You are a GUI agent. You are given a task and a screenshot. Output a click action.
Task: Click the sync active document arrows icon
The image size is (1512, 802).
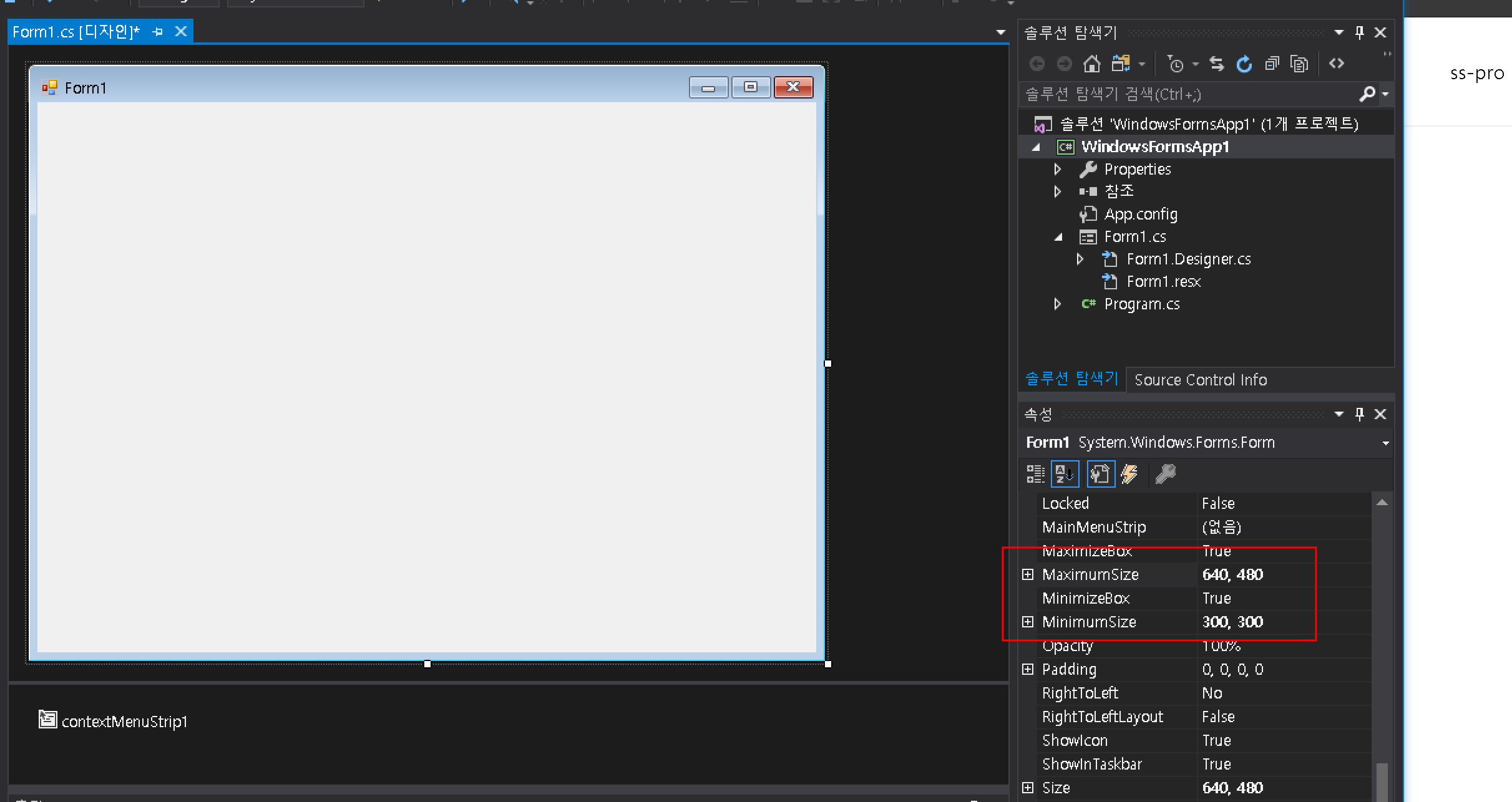[1216, 64]
